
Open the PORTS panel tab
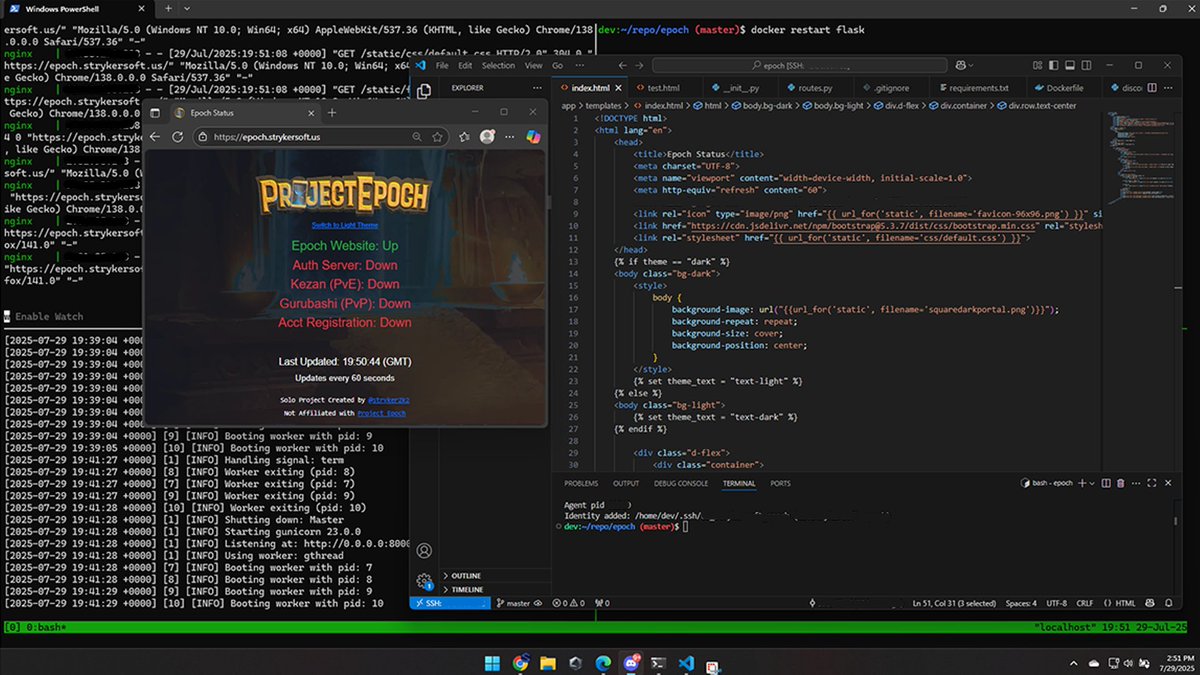click(779, 483)
